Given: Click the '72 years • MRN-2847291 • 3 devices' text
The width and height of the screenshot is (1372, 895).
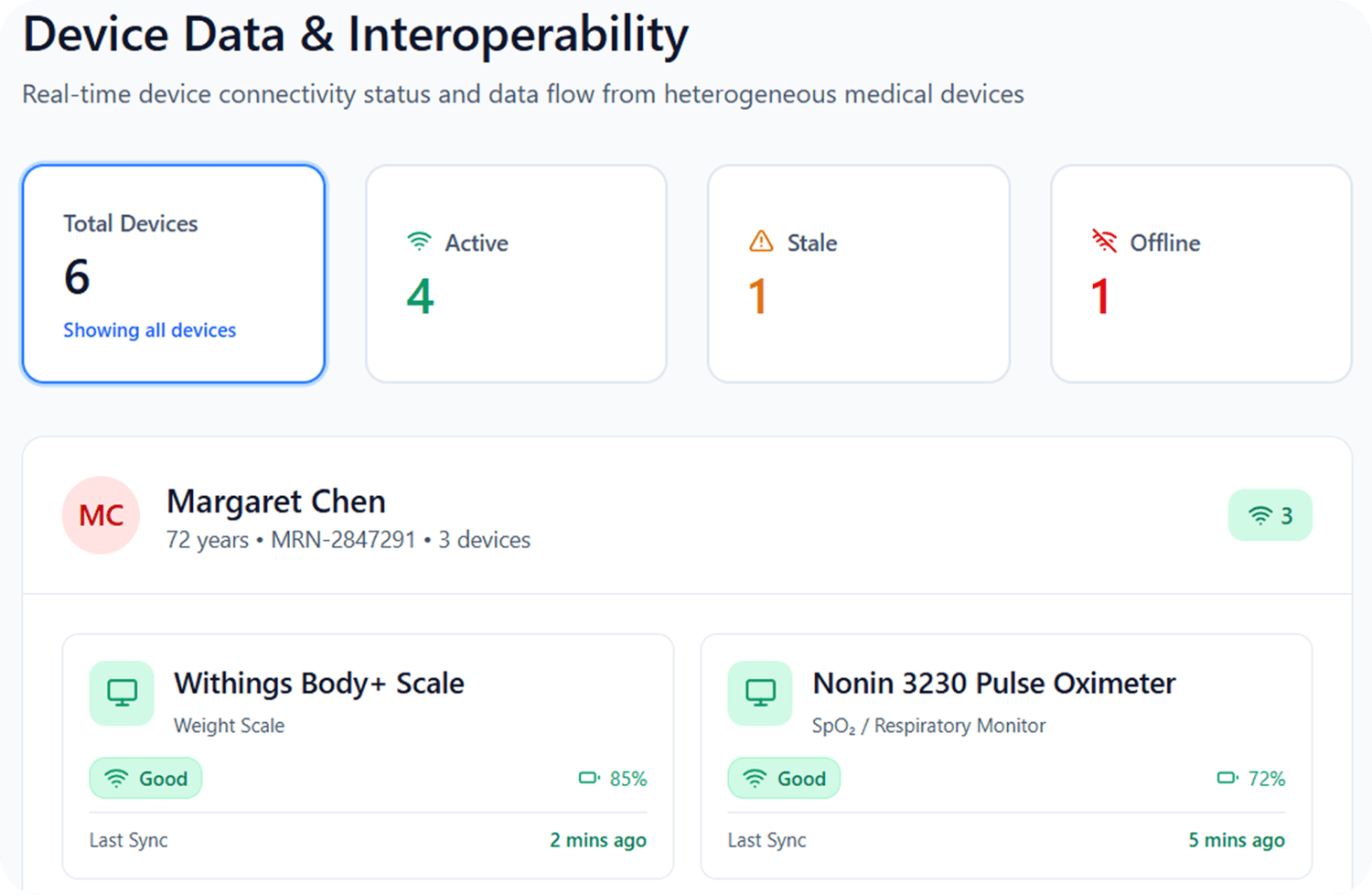Looking at the screenshot, I should [x=348, y=540].
